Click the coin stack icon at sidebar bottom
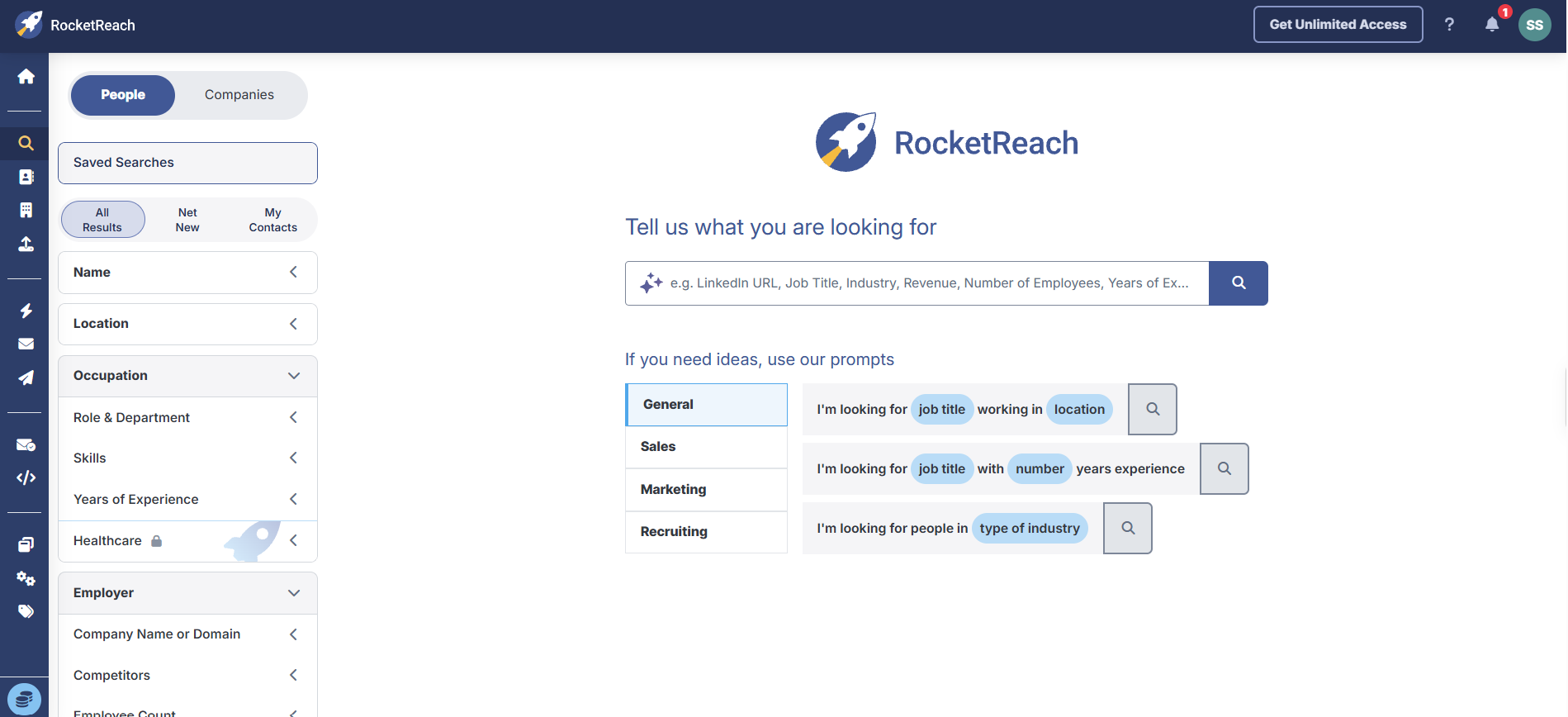The image size is (1568, 717). (x=24, y=700)
